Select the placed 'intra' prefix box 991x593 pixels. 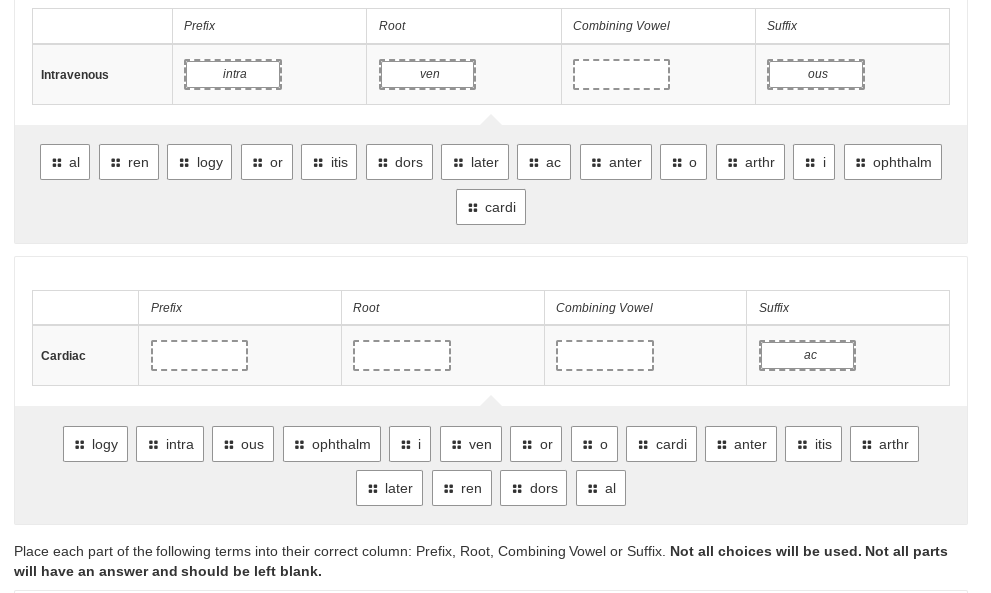tap(233, 75)
